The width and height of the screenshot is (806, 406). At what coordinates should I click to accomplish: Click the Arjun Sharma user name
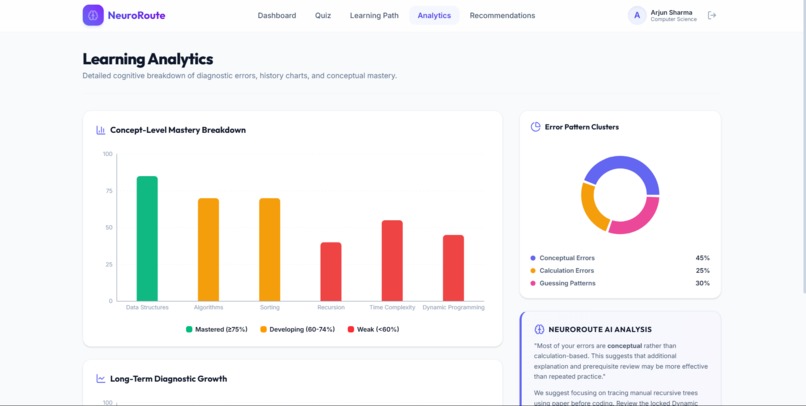pyautogui.click(x=671, y=12)
